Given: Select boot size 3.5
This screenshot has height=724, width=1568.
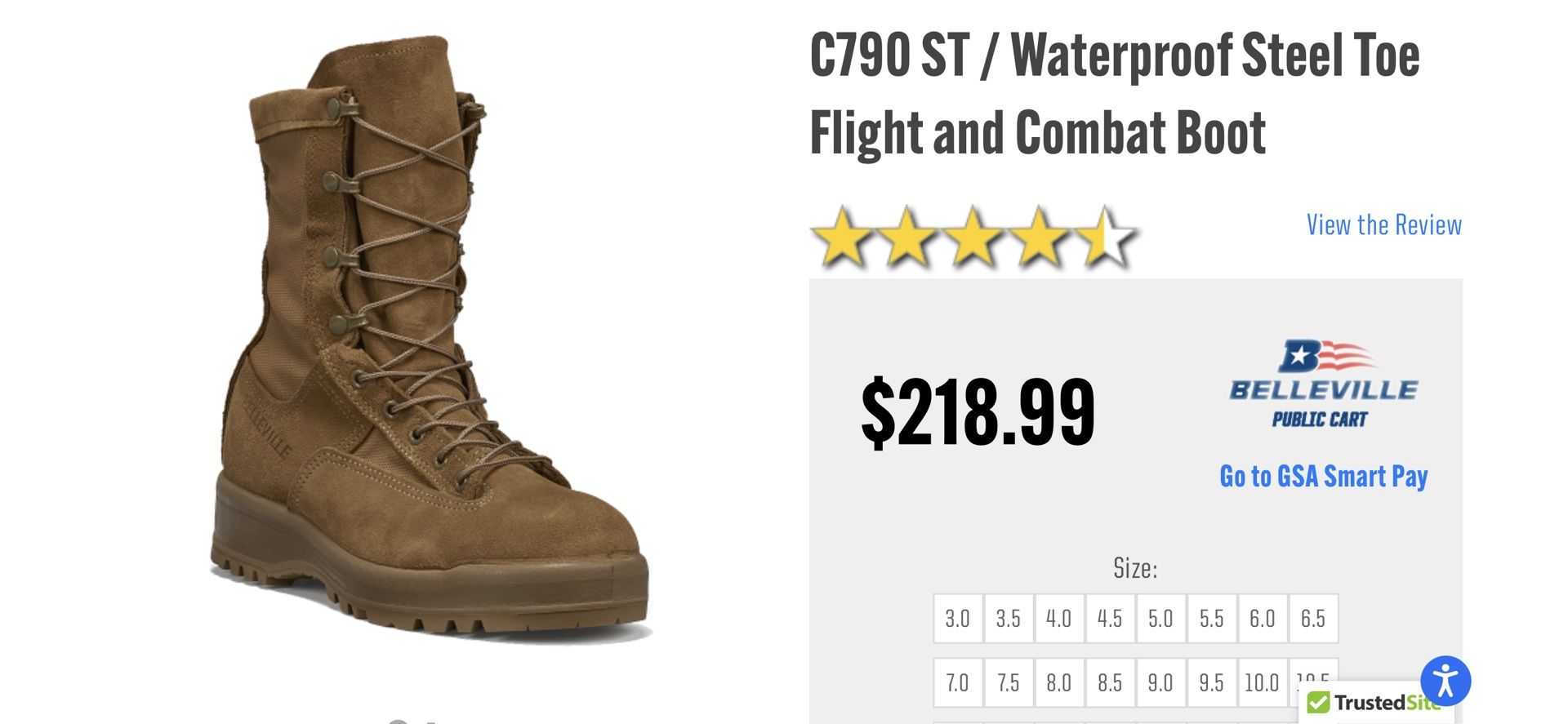Looking at the screenshot, I should 1009,619.
